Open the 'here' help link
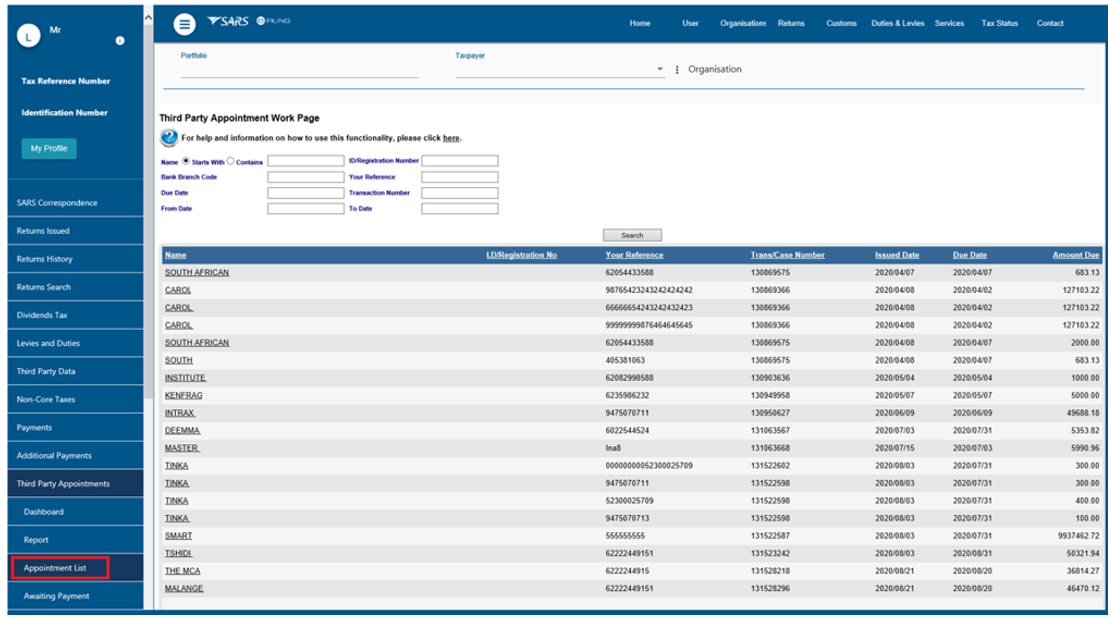The height and width of the screenshot is (618, 1112). 451,138
